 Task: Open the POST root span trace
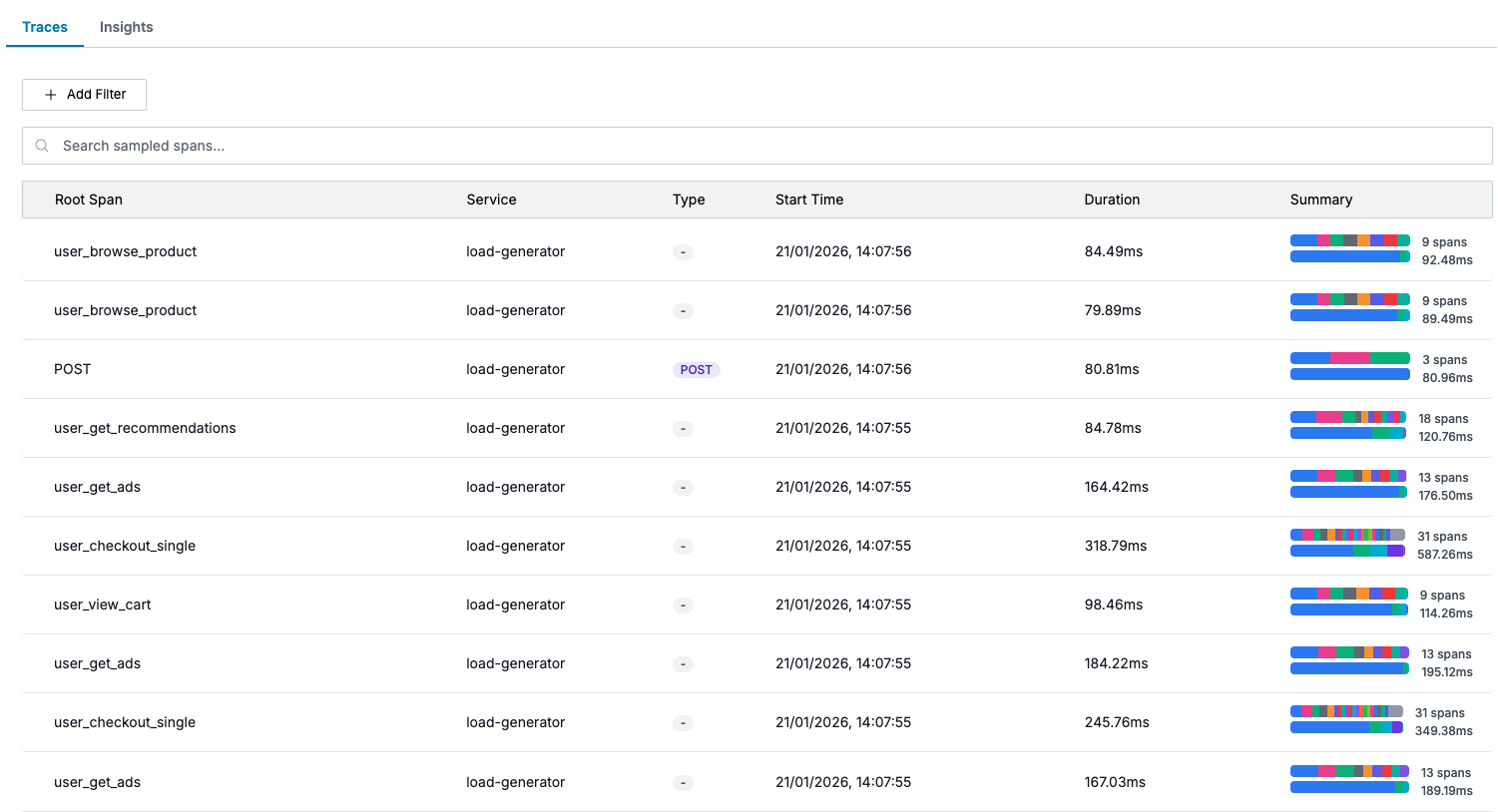73,369
